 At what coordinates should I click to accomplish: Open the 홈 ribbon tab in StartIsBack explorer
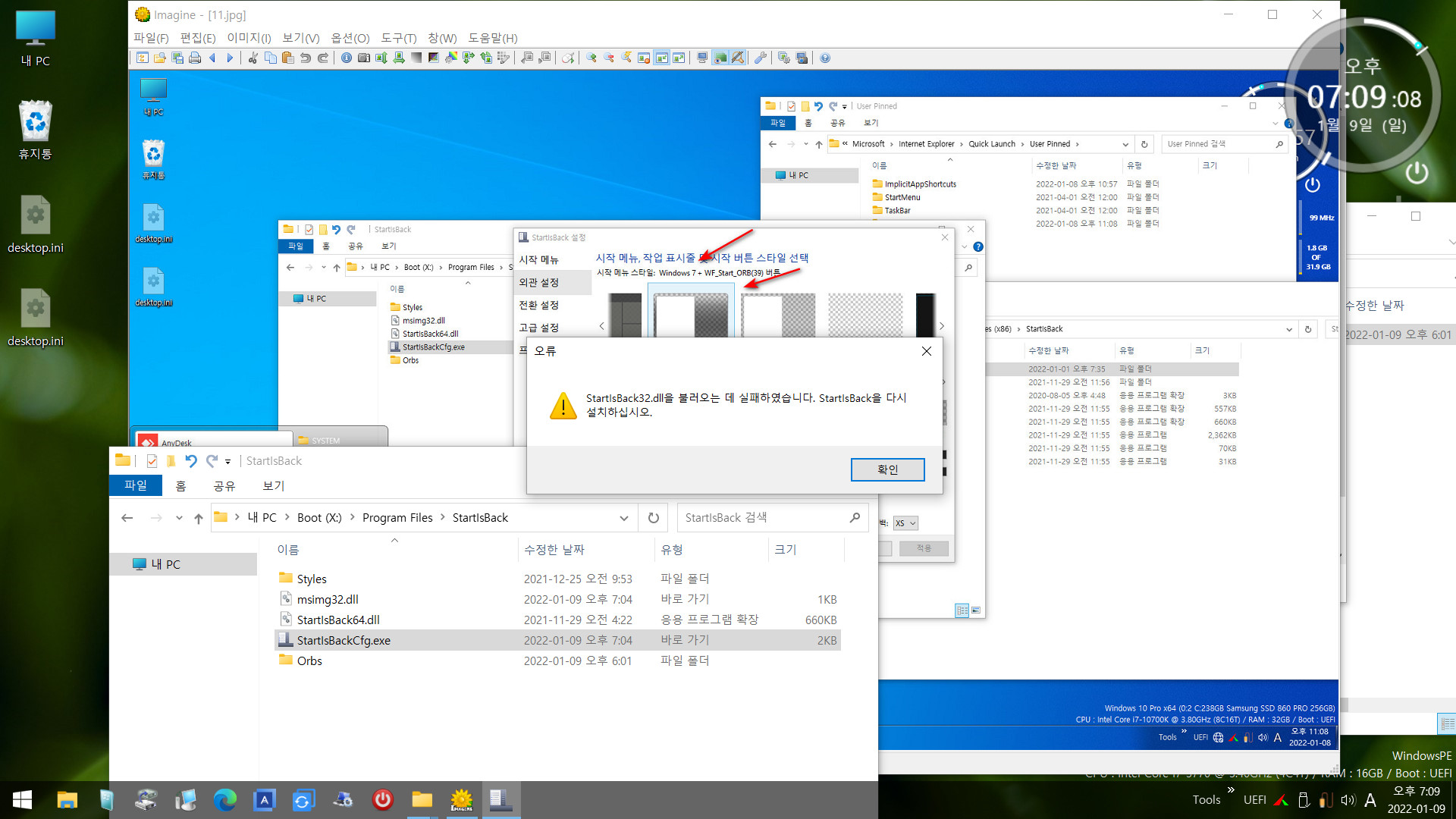click(180, 486)
